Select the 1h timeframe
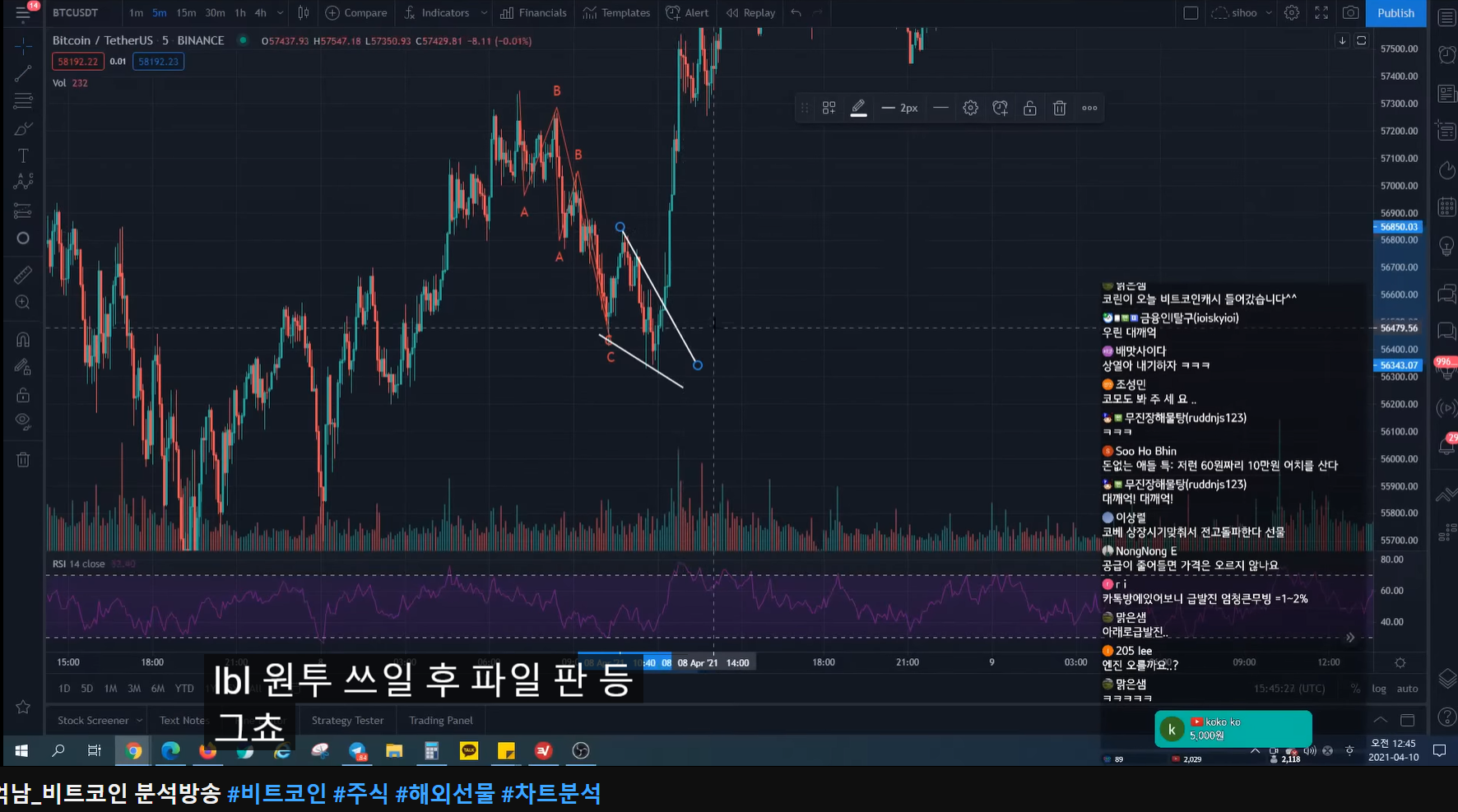Image resolution: width=1458 pixels, height=812 pixels. pos(240,12)
